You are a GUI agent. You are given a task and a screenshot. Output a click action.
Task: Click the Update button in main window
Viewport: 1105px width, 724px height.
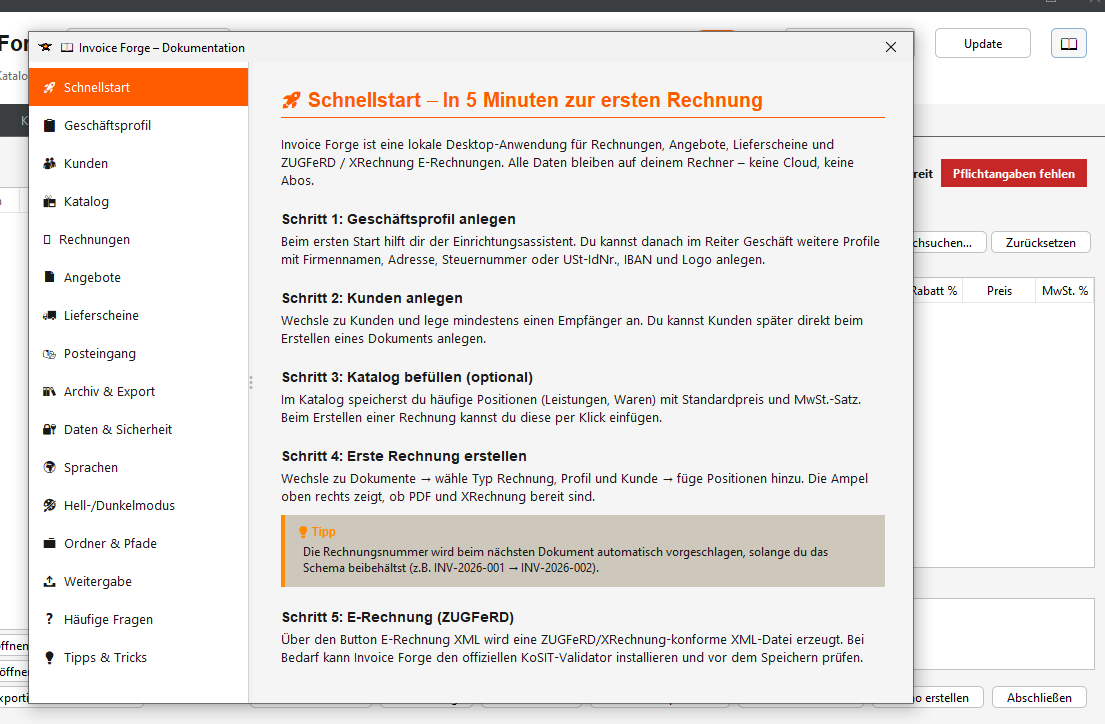982,44
